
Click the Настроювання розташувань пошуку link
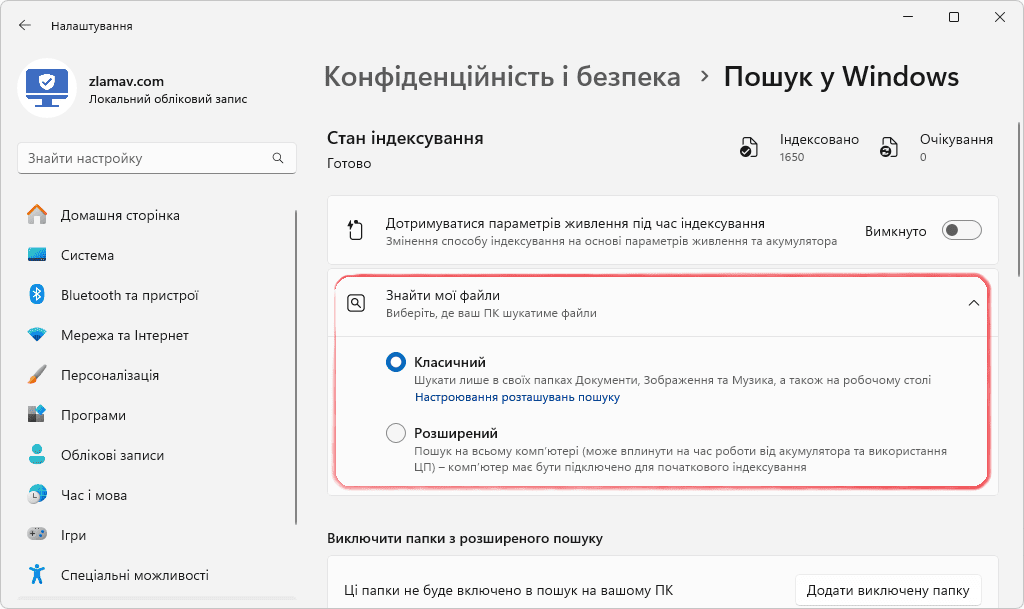click(x=517, y=397)
